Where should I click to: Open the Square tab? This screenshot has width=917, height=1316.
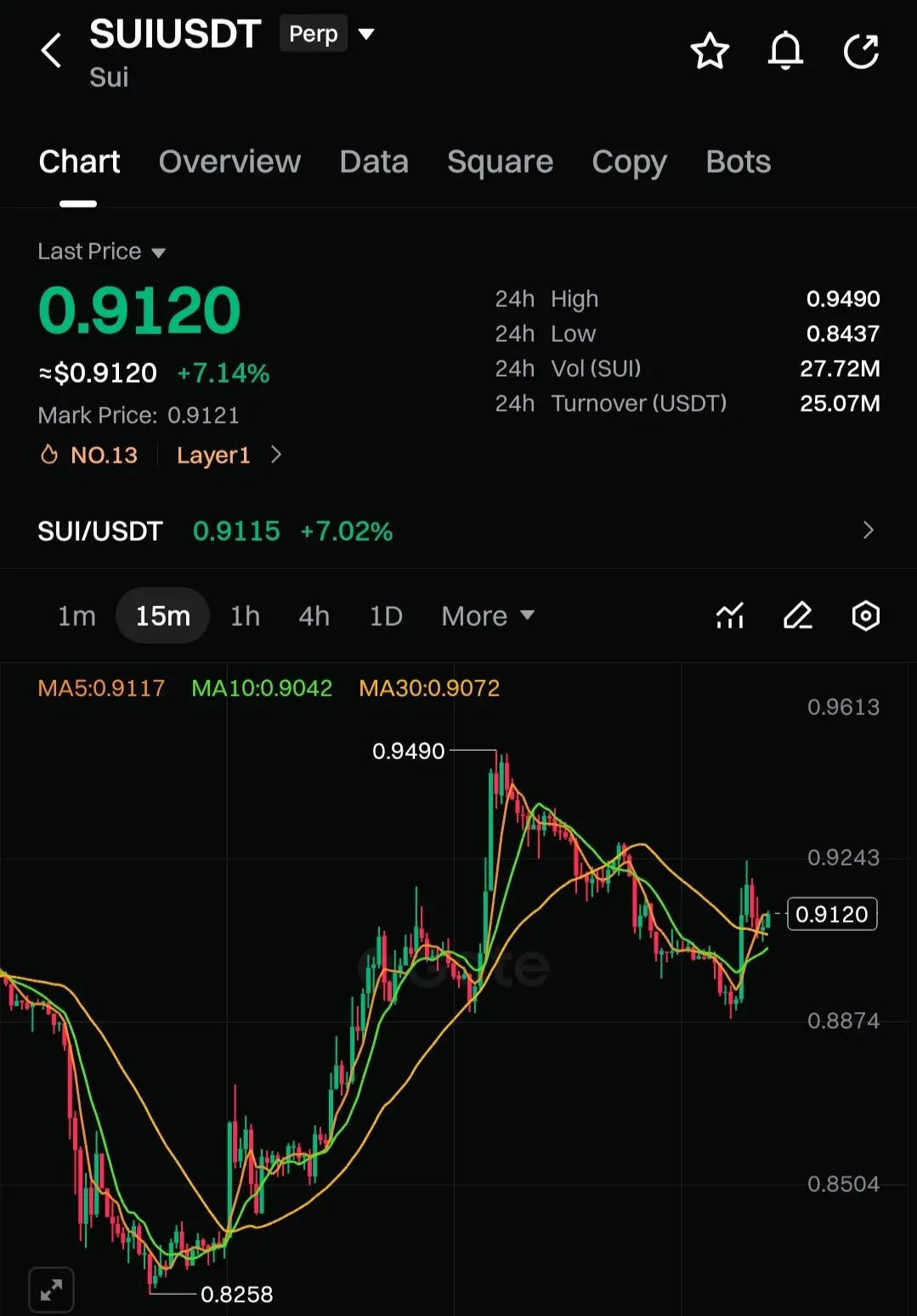(x=500, y=162)
